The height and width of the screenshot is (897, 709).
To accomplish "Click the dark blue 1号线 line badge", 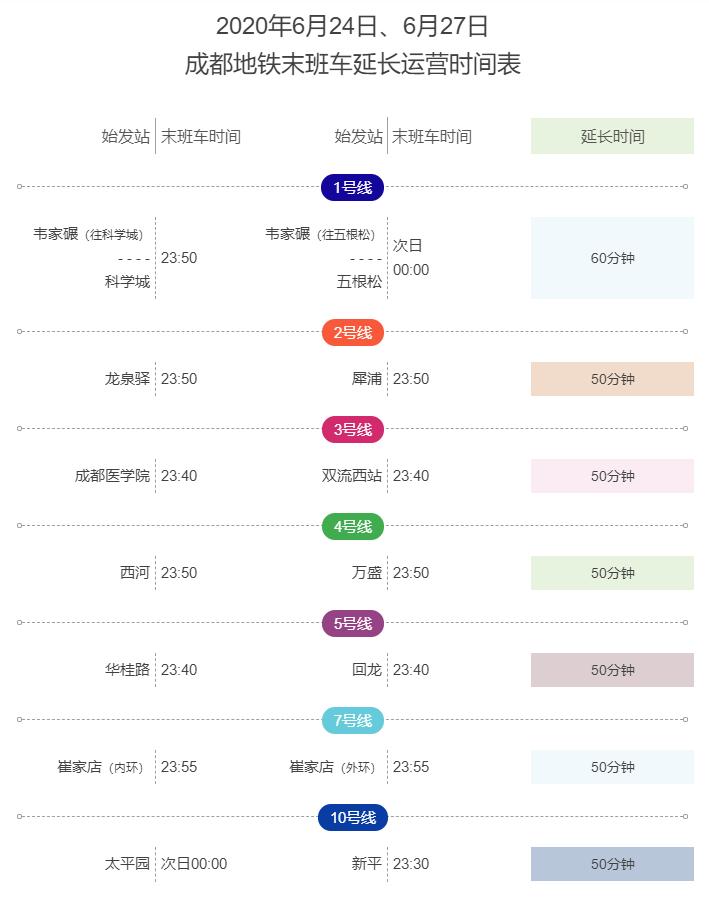I will tap(352, 187).
